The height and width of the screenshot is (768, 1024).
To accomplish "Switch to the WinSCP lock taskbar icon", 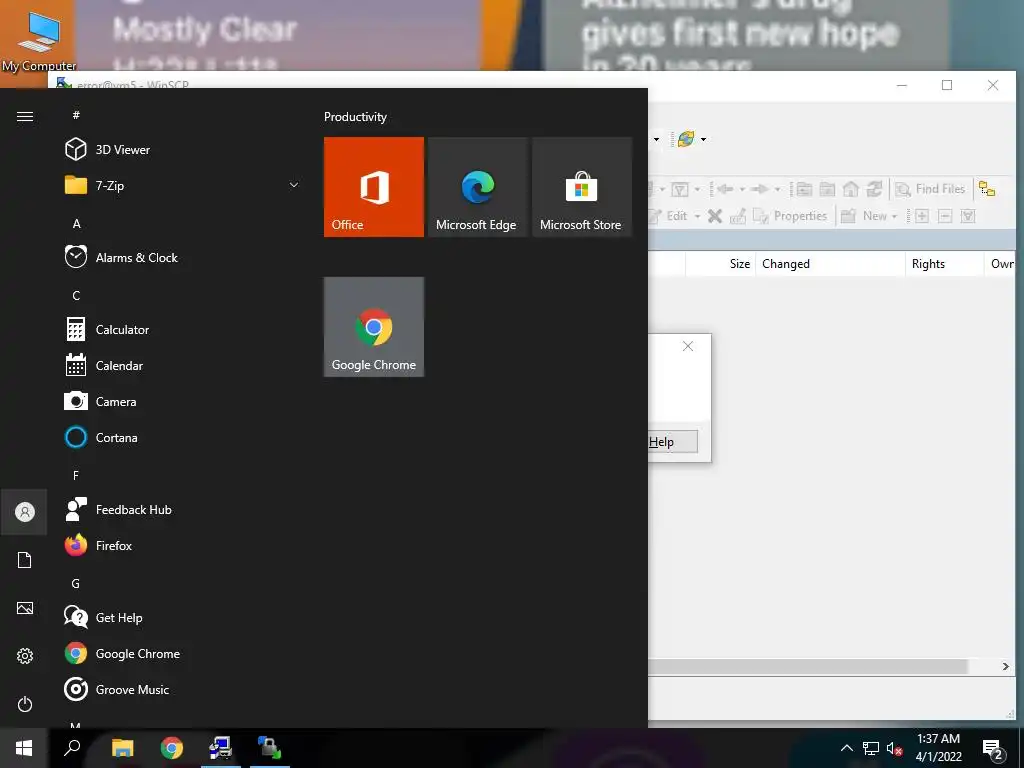I will 269,748.
